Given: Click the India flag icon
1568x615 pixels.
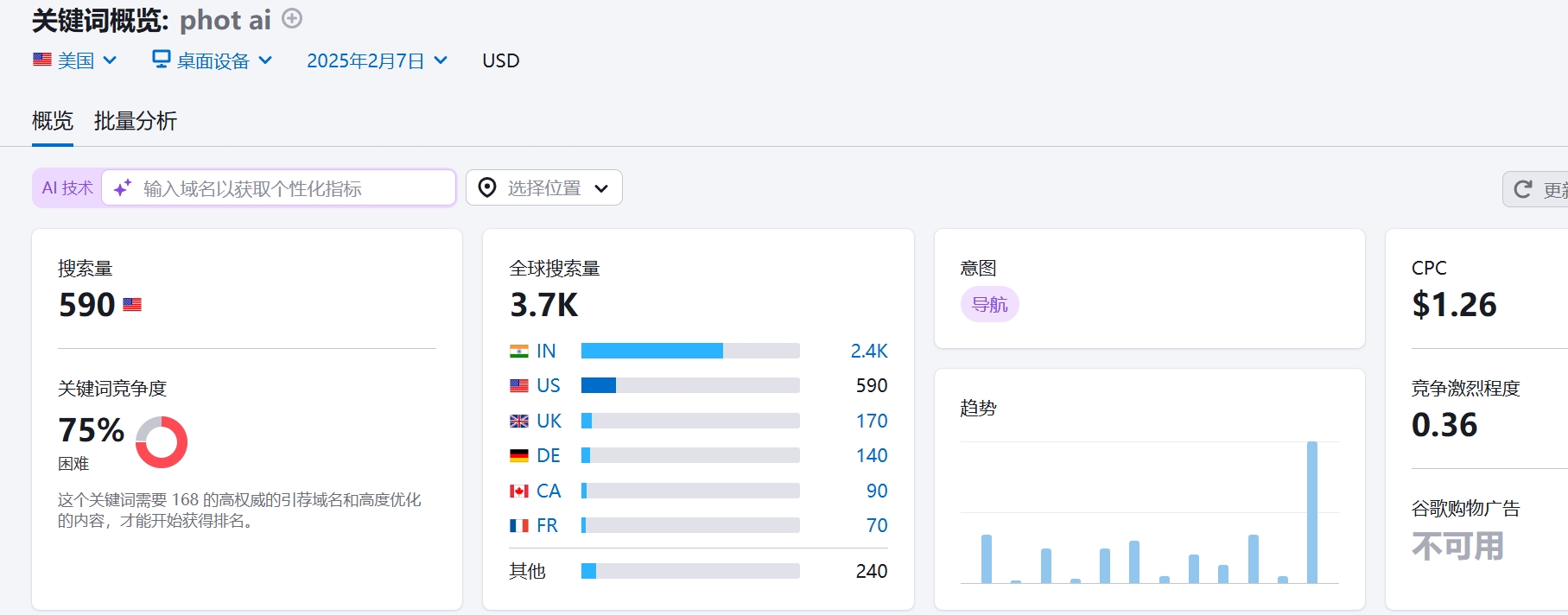Looking at the screenshot, I should 519,352.
